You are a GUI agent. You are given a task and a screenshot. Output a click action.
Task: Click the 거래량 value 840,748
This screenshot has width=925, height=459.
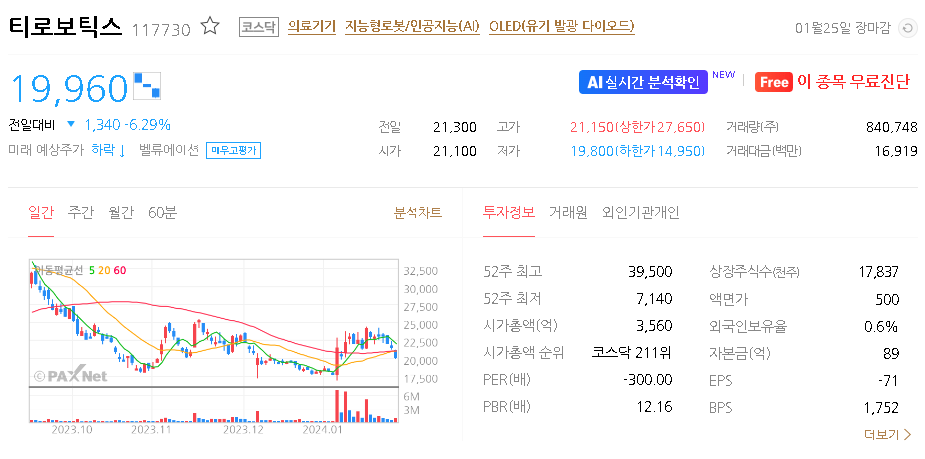pos(891,127)
